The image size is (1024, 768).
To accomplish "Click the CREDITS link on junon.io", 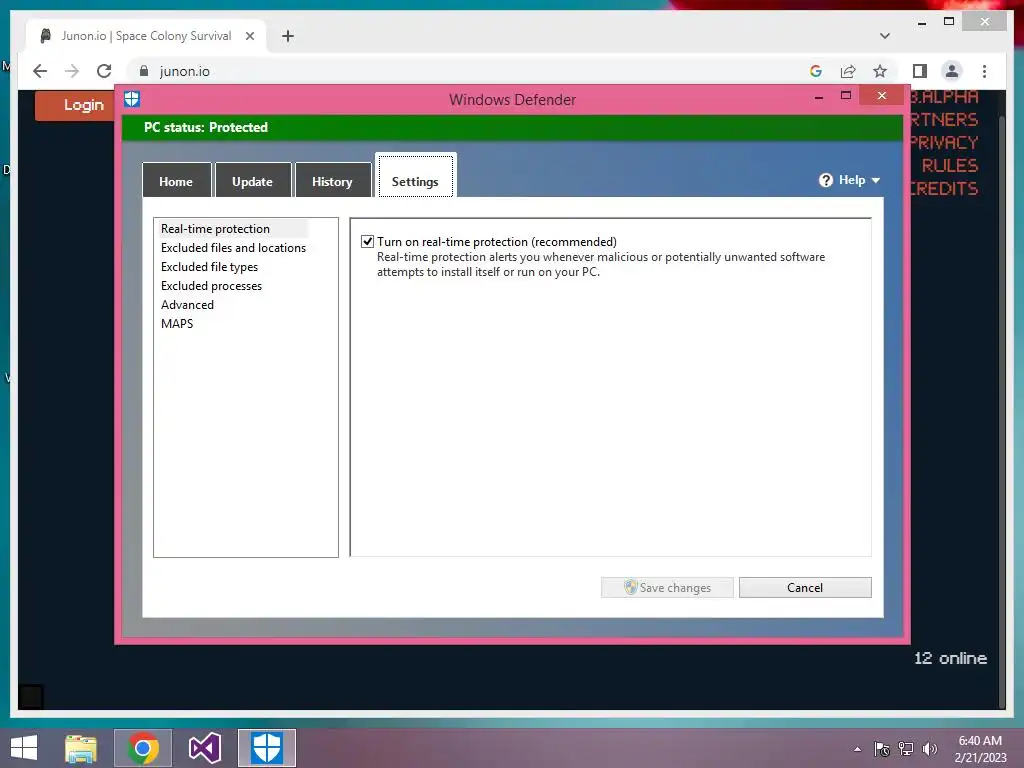I will (944, 188).
